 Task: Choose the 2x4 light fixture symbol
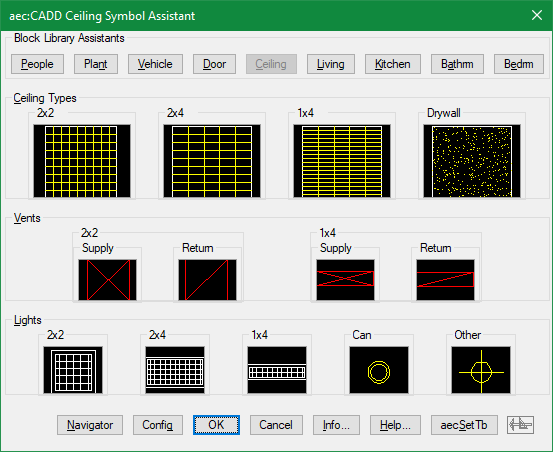click(175, 370)
